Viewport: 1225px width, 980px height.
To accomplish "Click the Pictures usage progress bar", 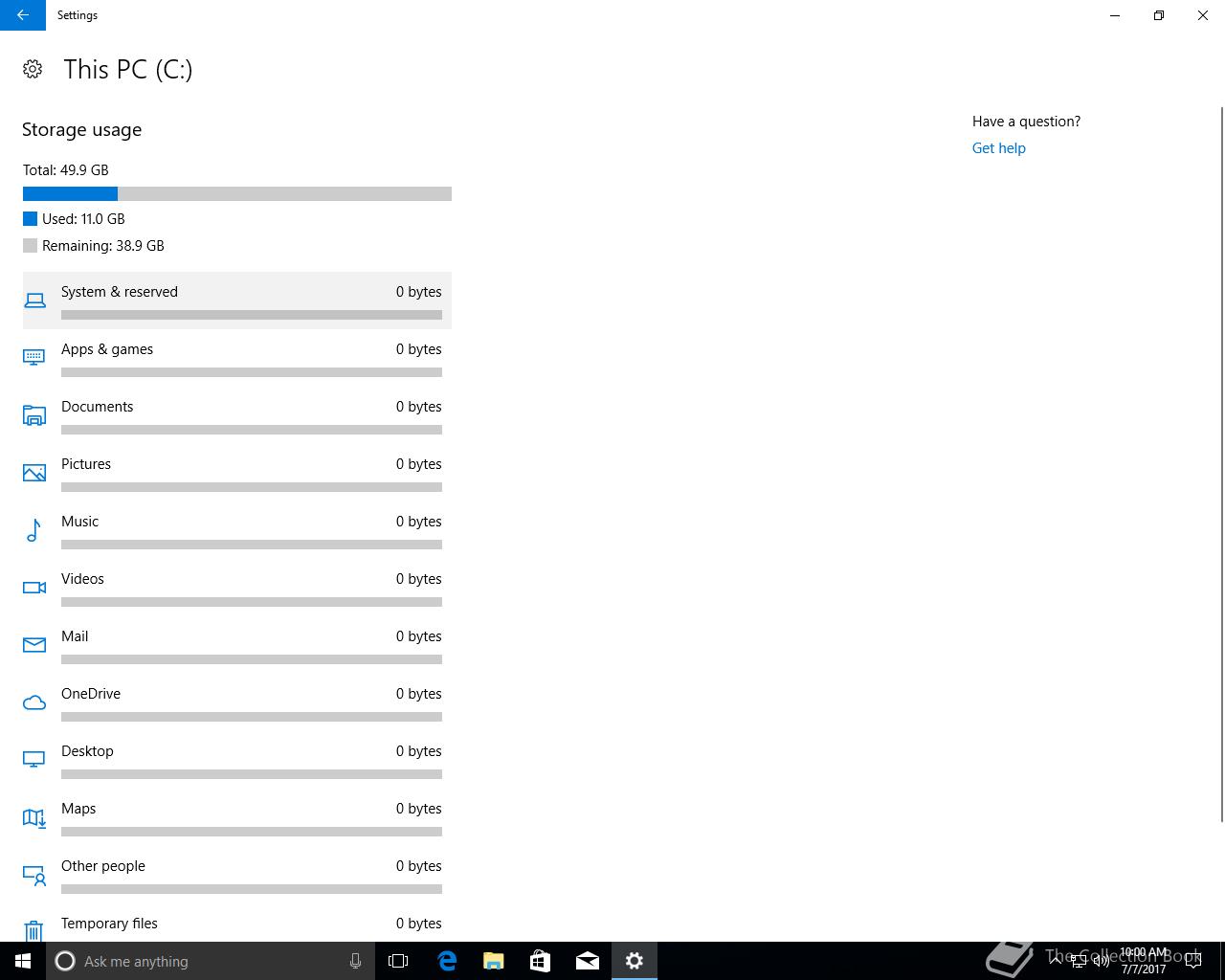I will [252, 487].
